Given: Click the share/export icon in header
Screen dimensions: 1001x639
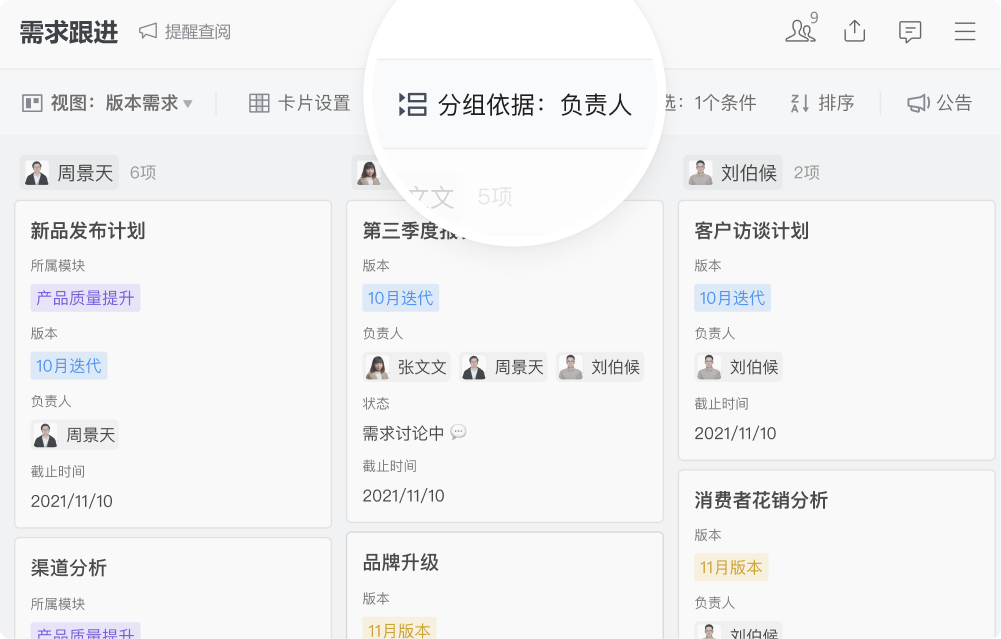Looking at the screenshot, I should point(854,31).
